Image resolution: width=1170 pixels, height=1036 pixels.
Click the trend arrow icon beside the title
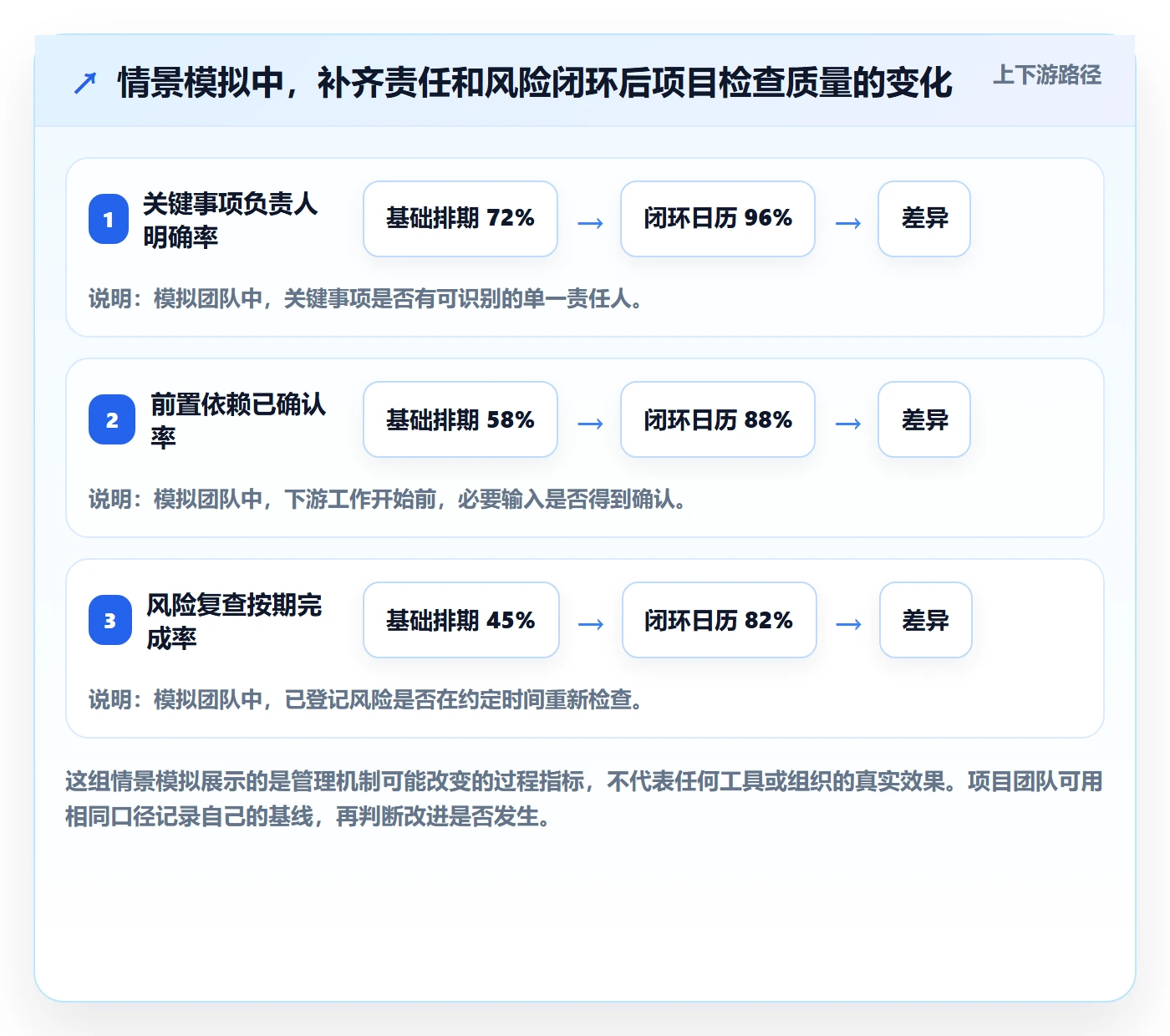click(x=85, y=83)
